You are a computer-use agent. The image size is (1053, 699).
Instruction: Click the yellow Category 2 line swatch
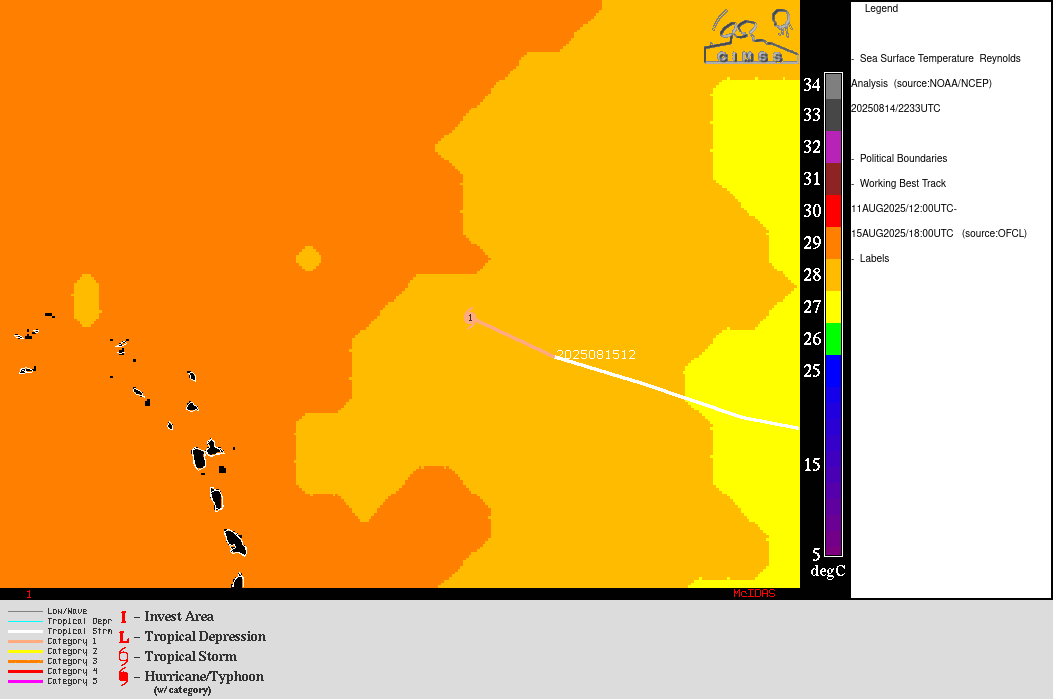click(25, 651)
